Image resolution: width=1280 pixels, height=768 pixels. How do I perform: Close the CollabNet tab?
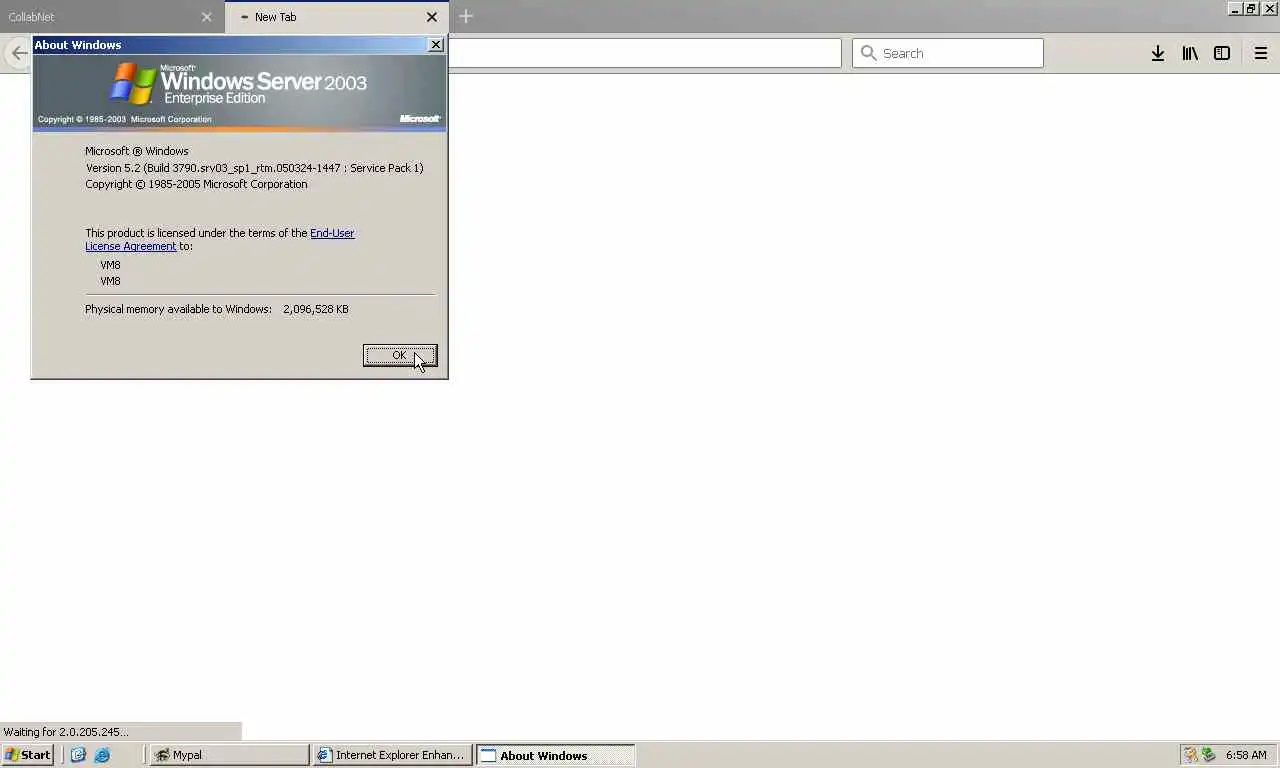[x=207, y=17]
